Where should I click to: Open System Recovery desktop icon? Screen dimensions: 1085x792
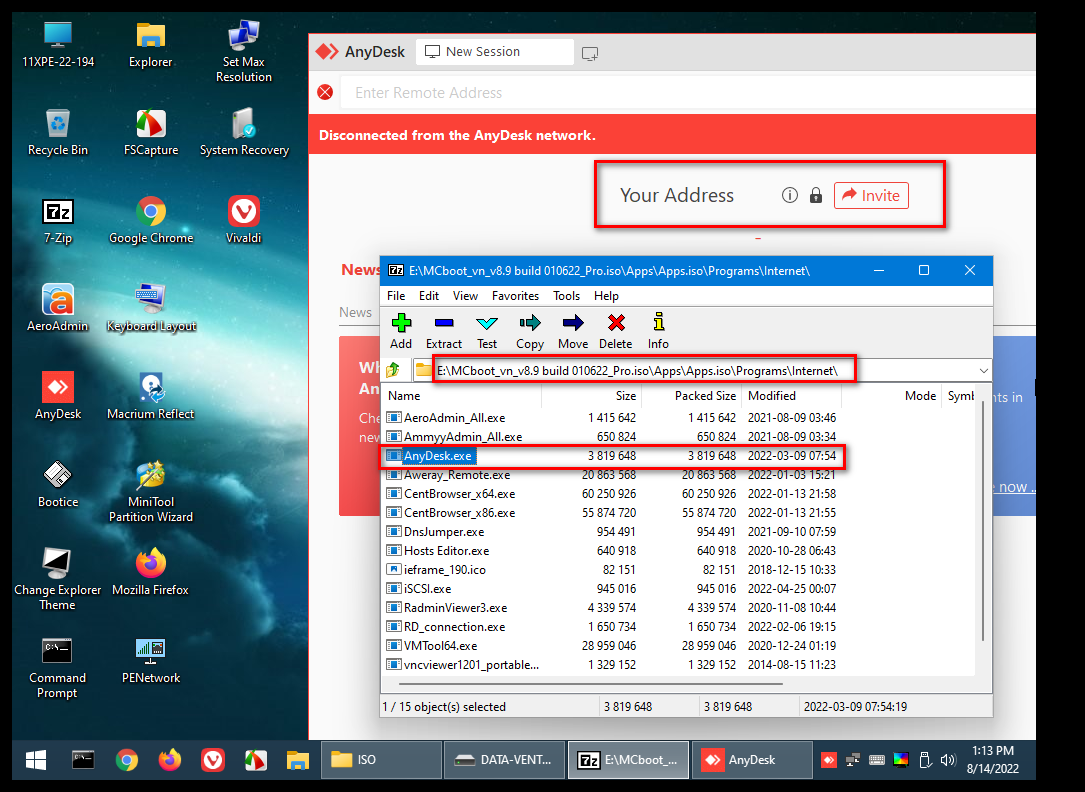244,133
